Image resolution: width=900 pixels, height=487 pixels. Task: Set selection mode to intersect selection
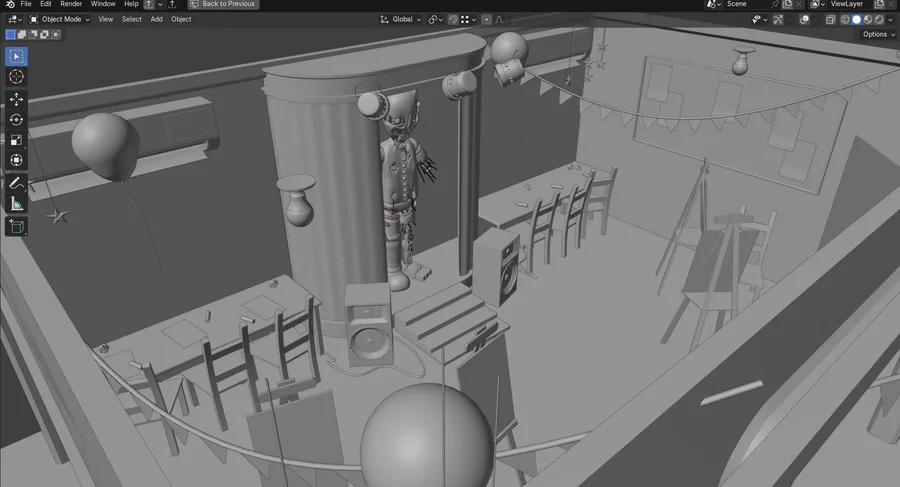pyautogui.click(x=56, y=34)
